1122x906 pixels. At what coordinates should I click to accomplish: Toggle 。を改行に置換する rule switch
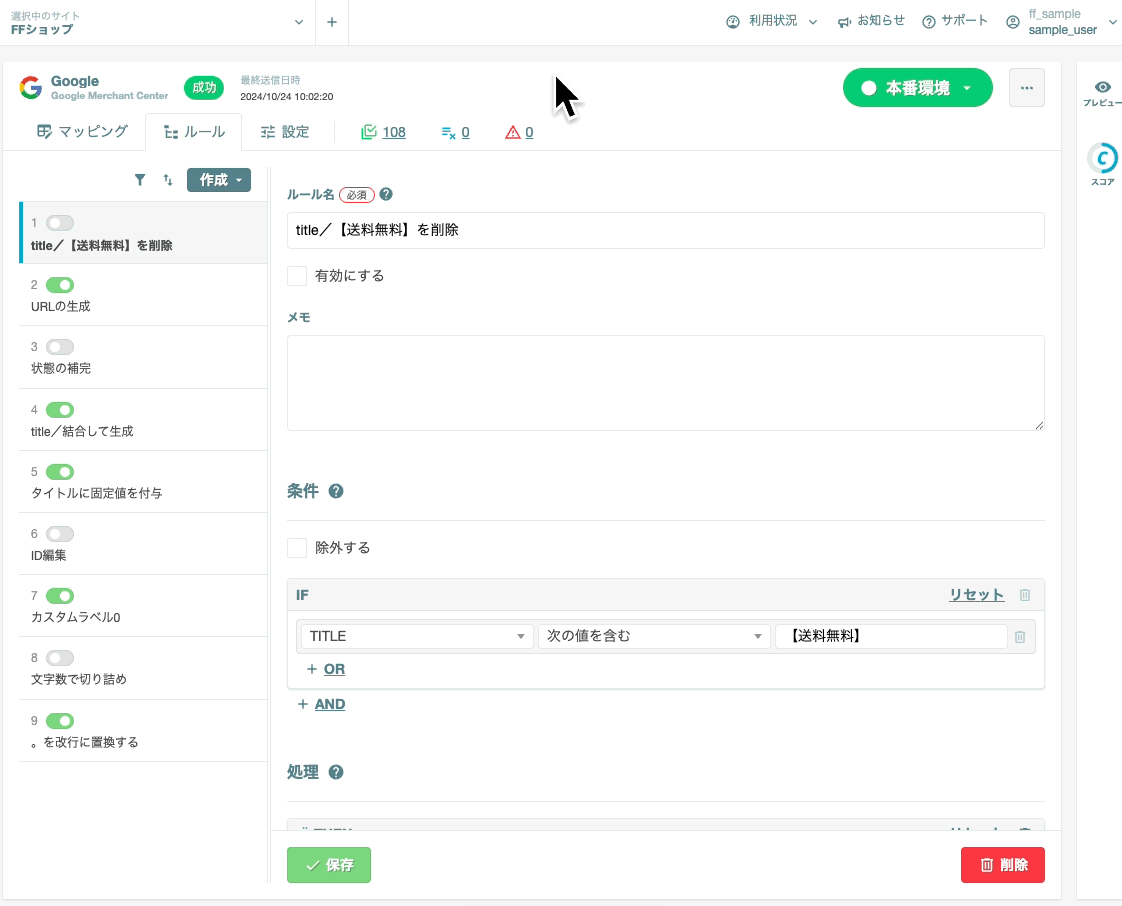[60, 721]
